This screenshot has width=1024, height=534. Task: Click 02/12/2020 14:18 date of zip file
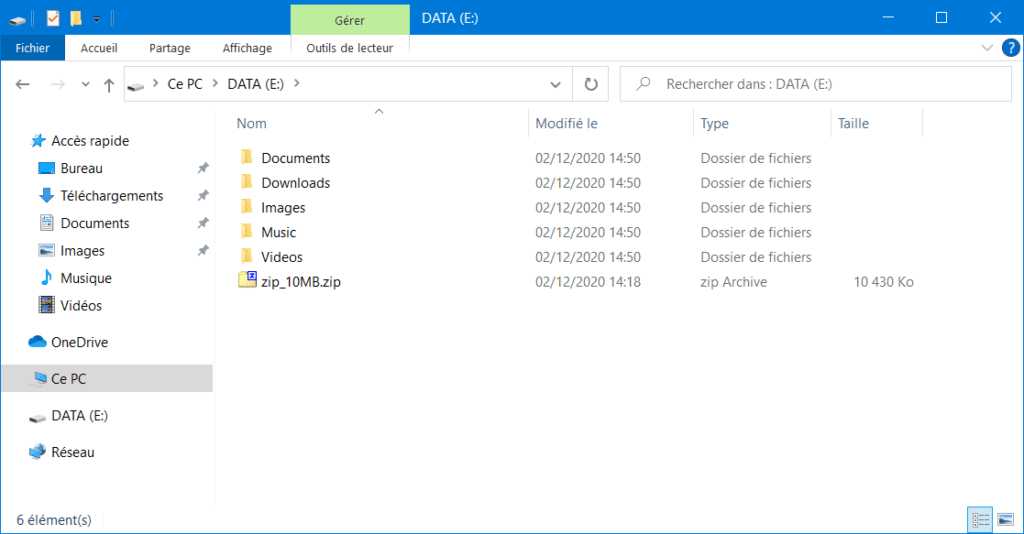click(588, 282)
